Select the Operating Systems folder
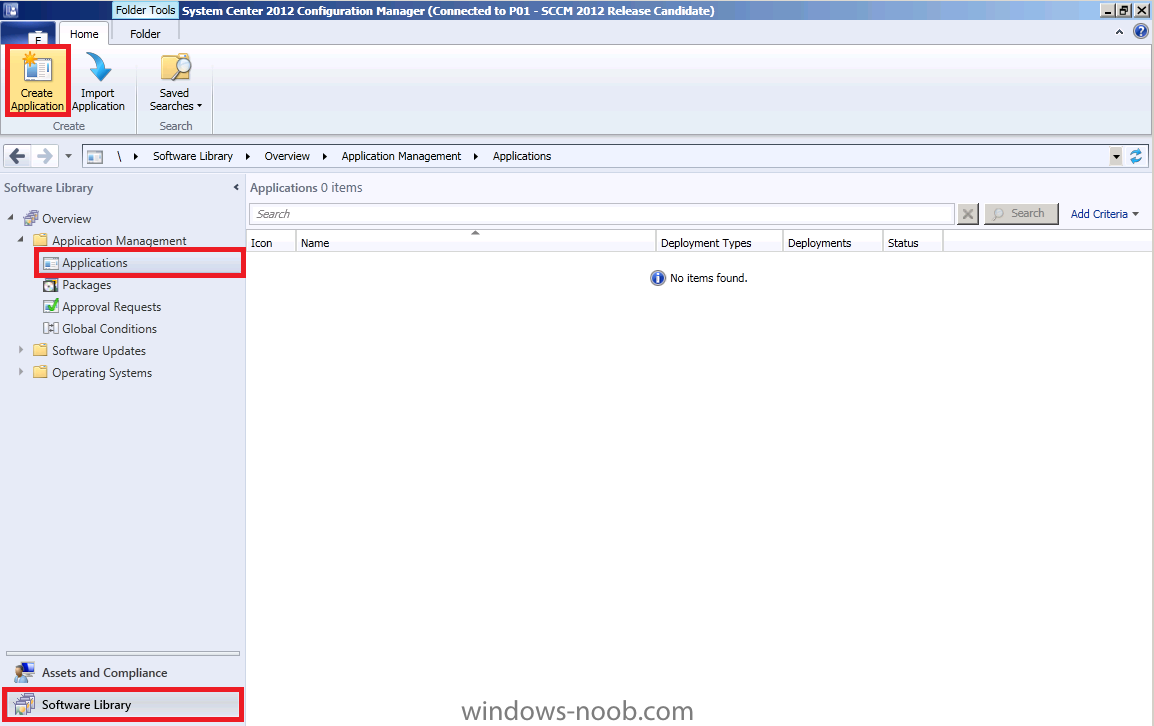Image resolution: width=1154 pixels, height=726 pixels. point(102,373)
